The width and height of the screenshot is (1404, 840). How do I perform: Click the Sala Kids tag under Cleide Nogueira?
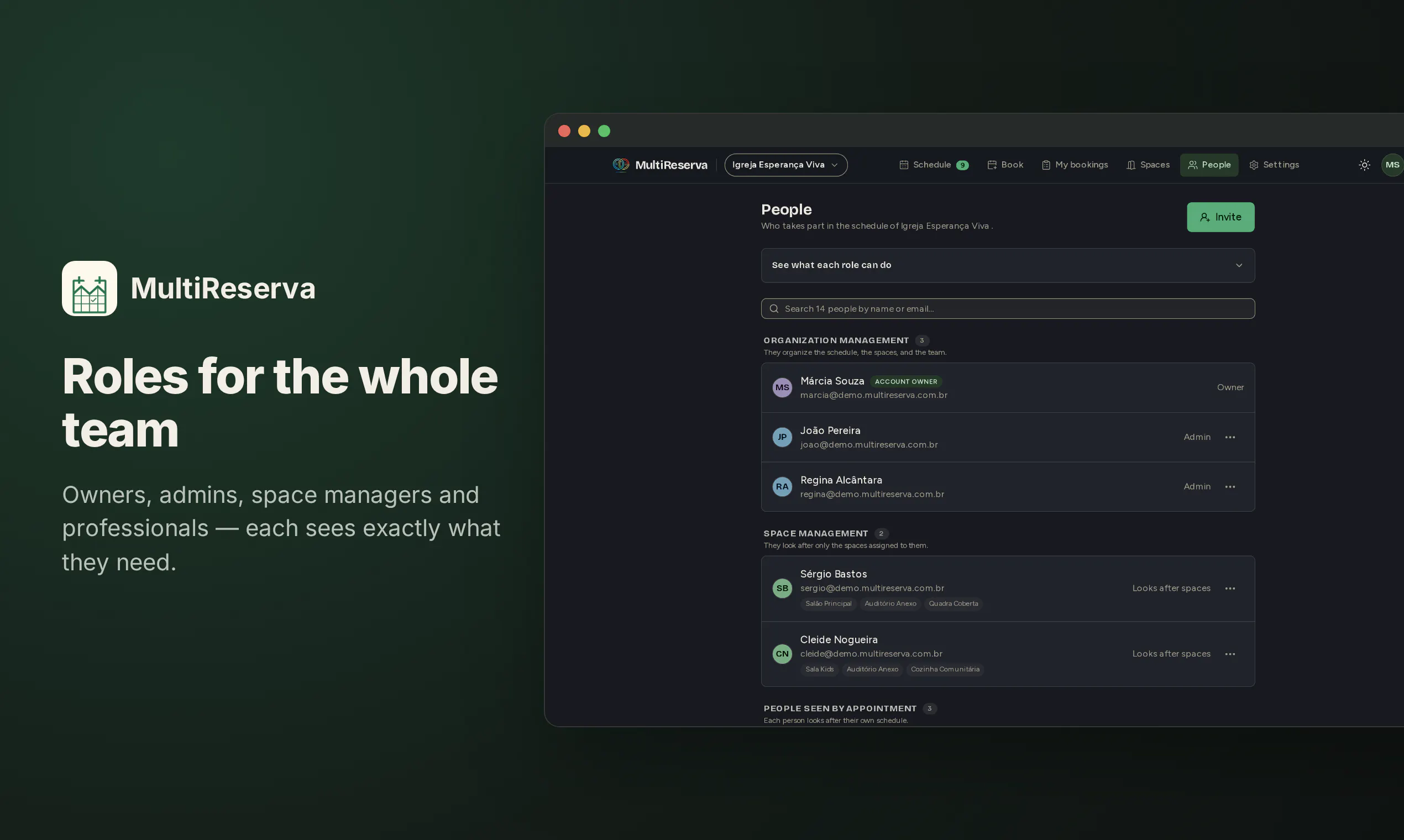pyautogui.click(x=819, y=669)
